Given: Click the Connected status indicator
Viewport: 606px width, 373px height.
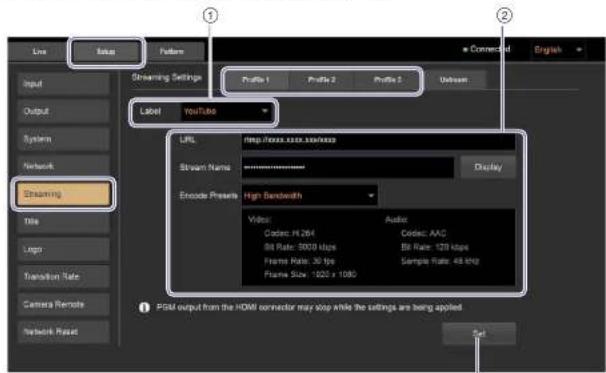Looking at the screenshot, I should [487, 49].
